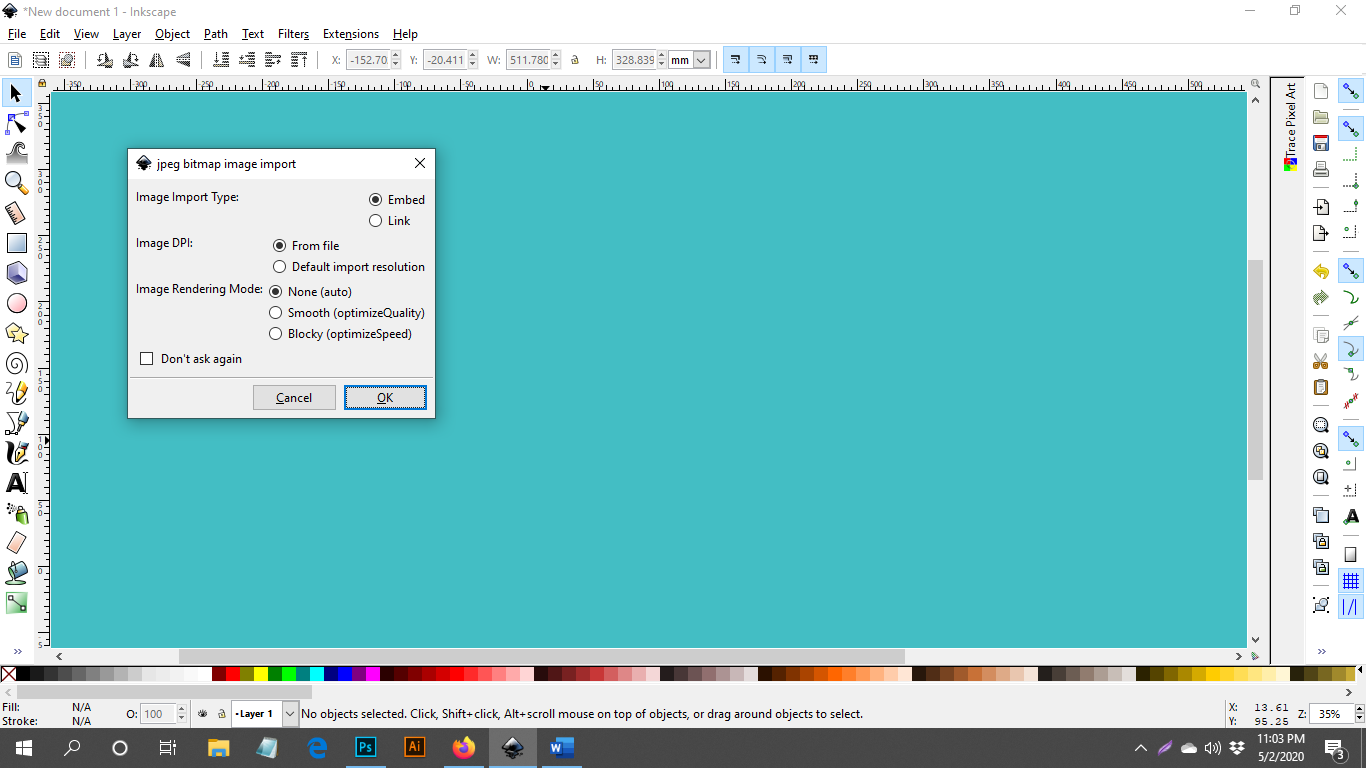Click the Flip horizontal icon
The height and width of the screenshot is (768, 1366).
(156, 60)
